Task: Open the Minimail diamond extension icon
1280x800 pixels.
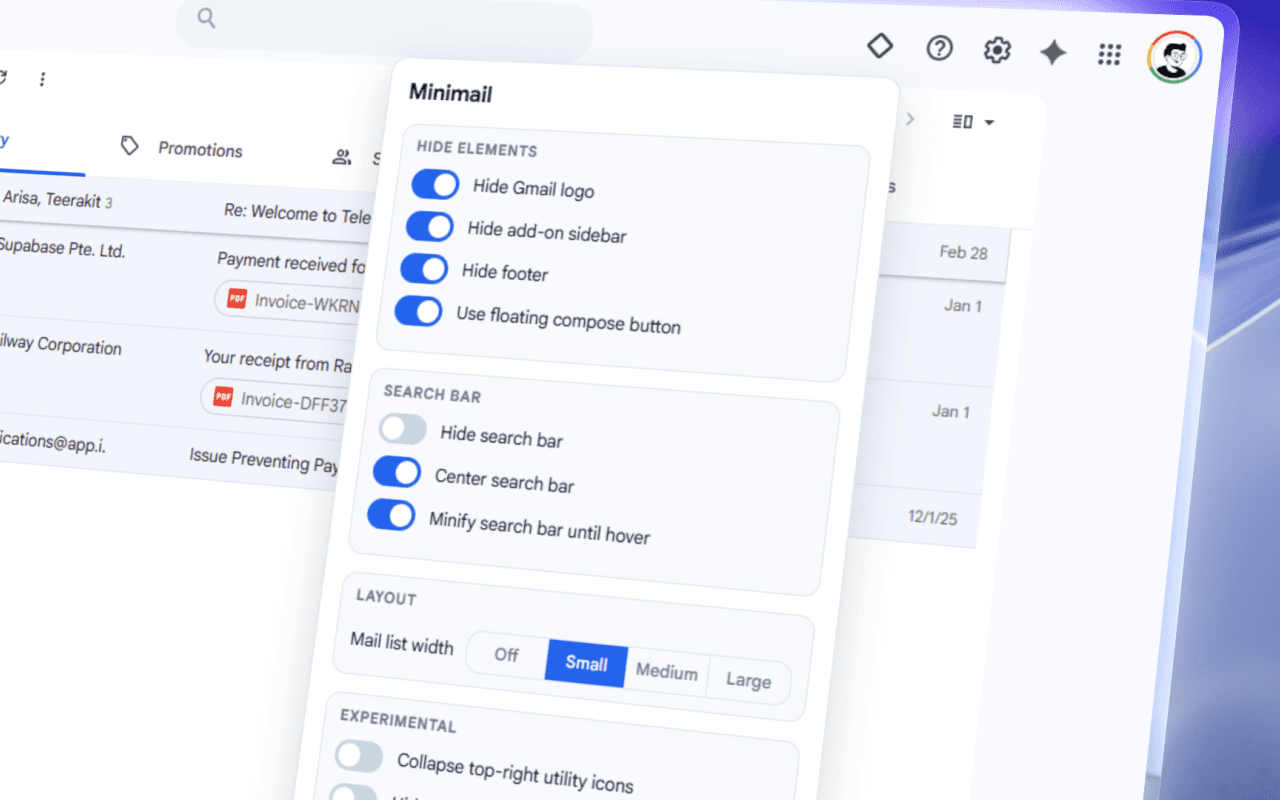Action: click(x=879, y=46)
